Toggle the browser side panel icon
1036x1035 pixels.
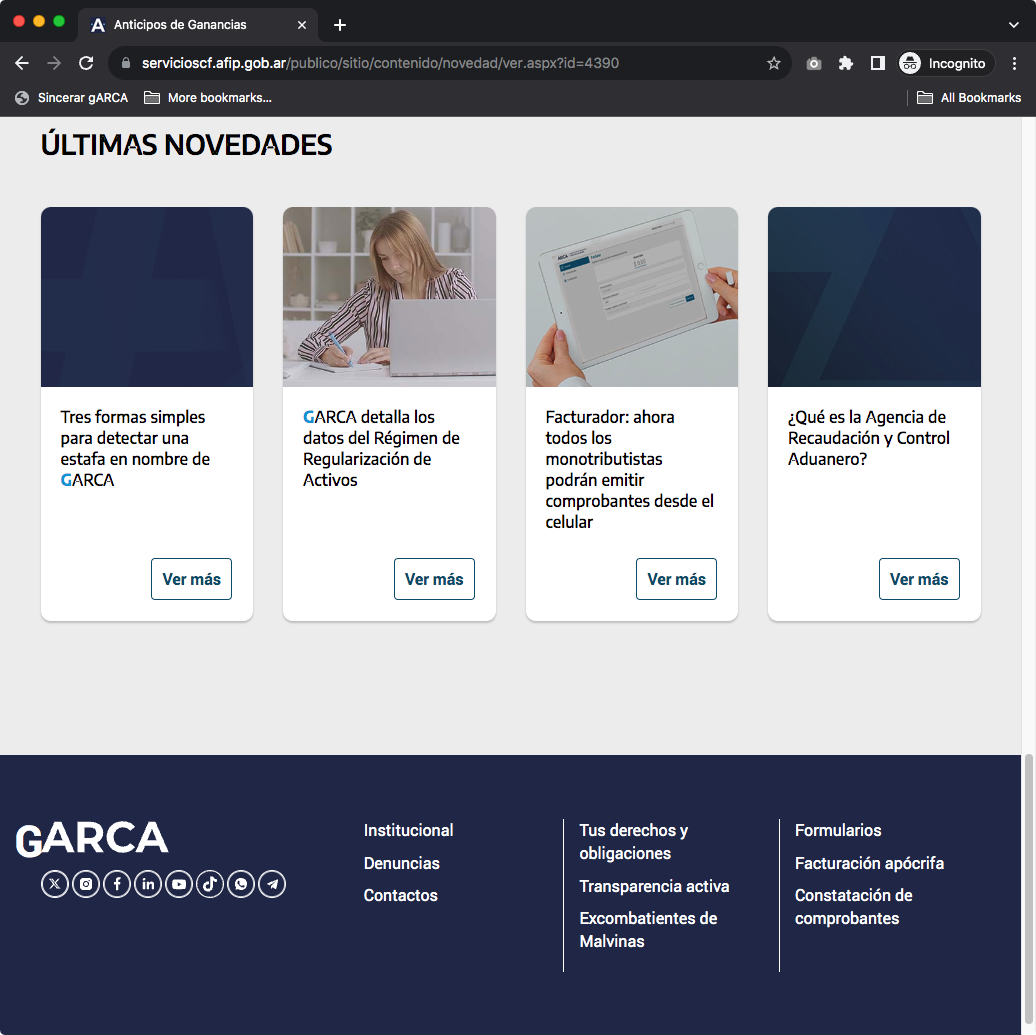[x=877, y=63]
